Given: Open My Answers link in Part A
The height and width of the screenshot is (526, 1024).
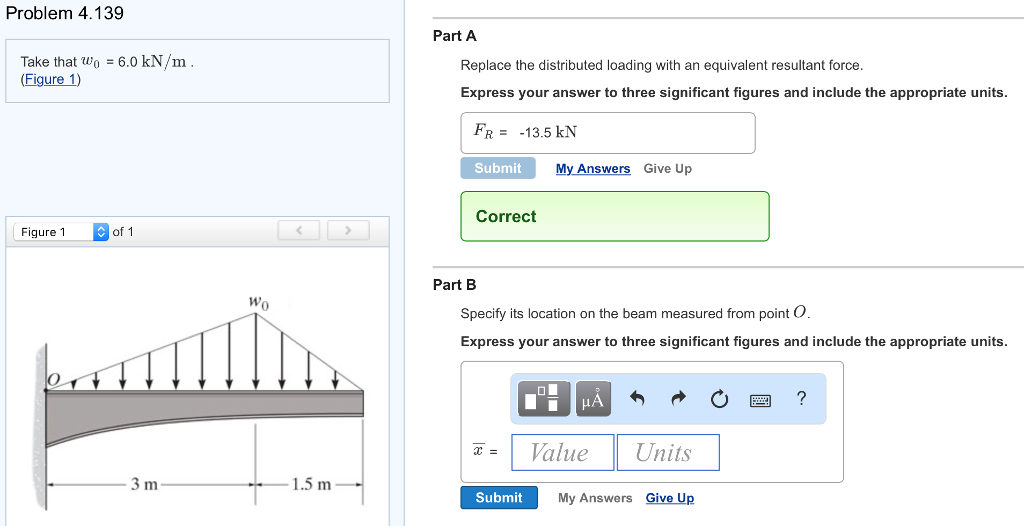Looking at the screenshot, I should pos(593,169).
